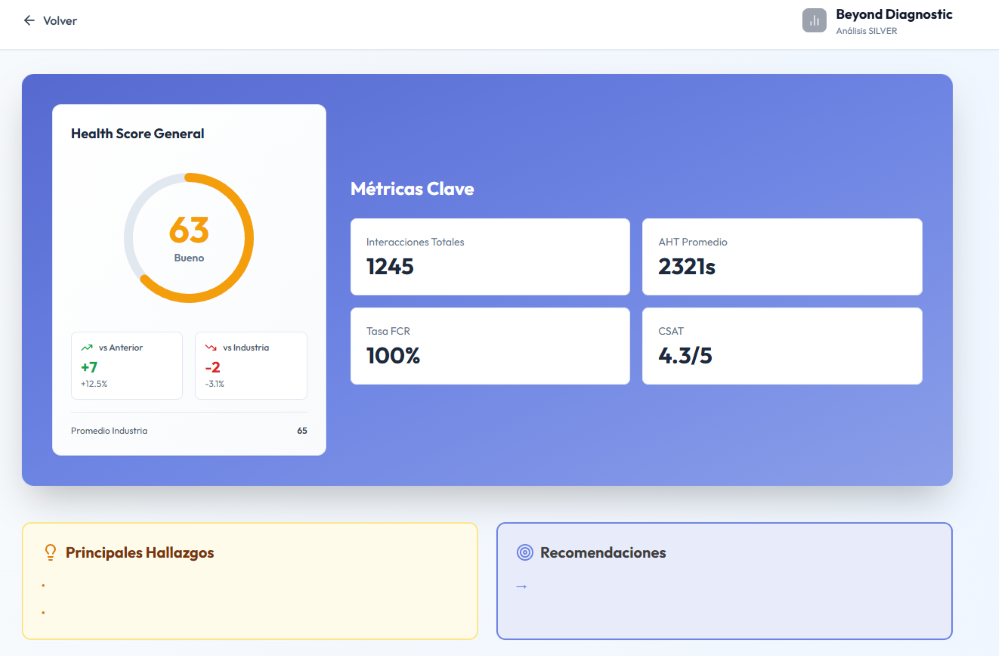Click the Beyond Diagnostic title text
The height and width of the screenshot is (656, 999).
894,15
